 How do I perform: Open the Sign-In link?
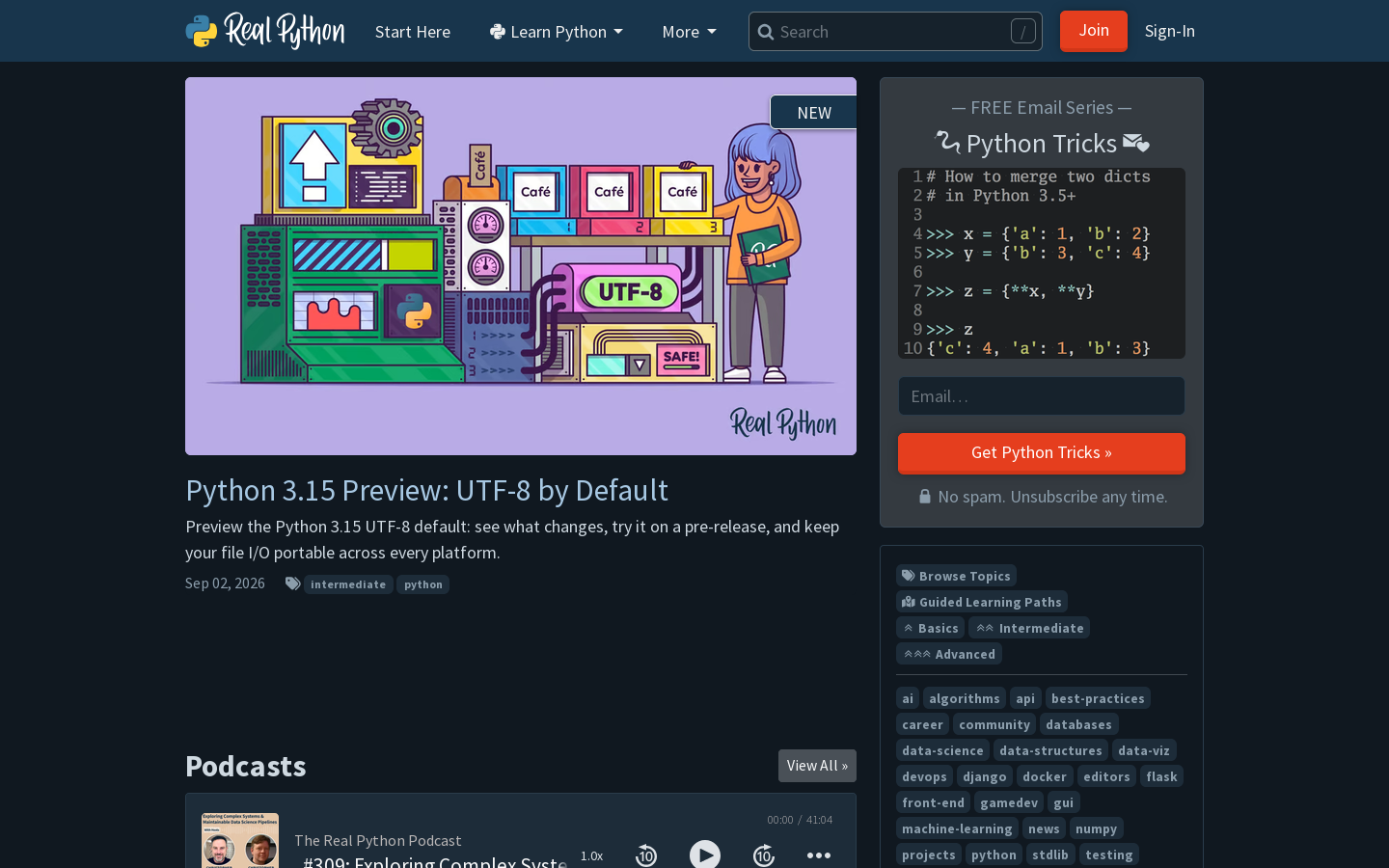pyautogui.click(x=1170, y=31)
